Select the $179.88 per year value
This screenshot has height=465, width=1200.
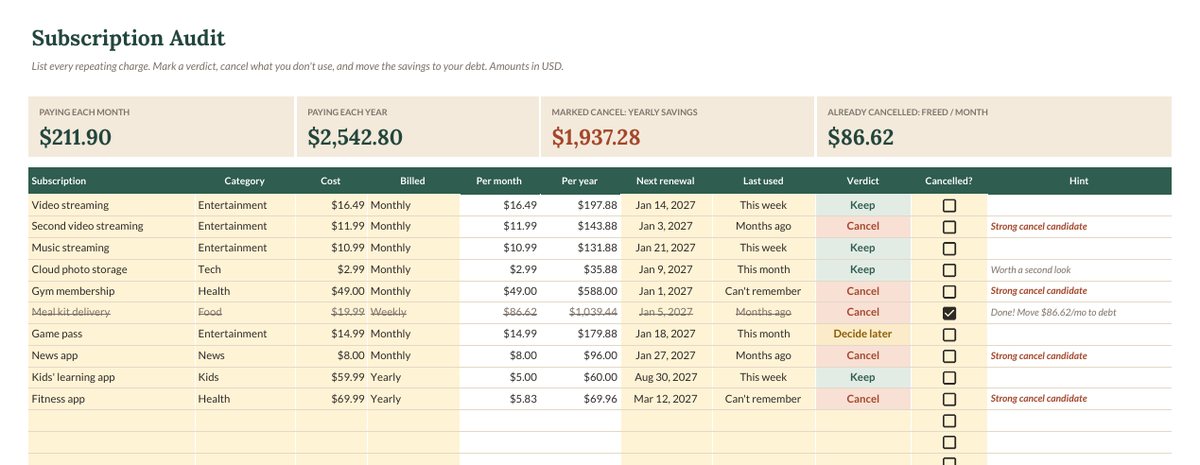tap(582, 334)
